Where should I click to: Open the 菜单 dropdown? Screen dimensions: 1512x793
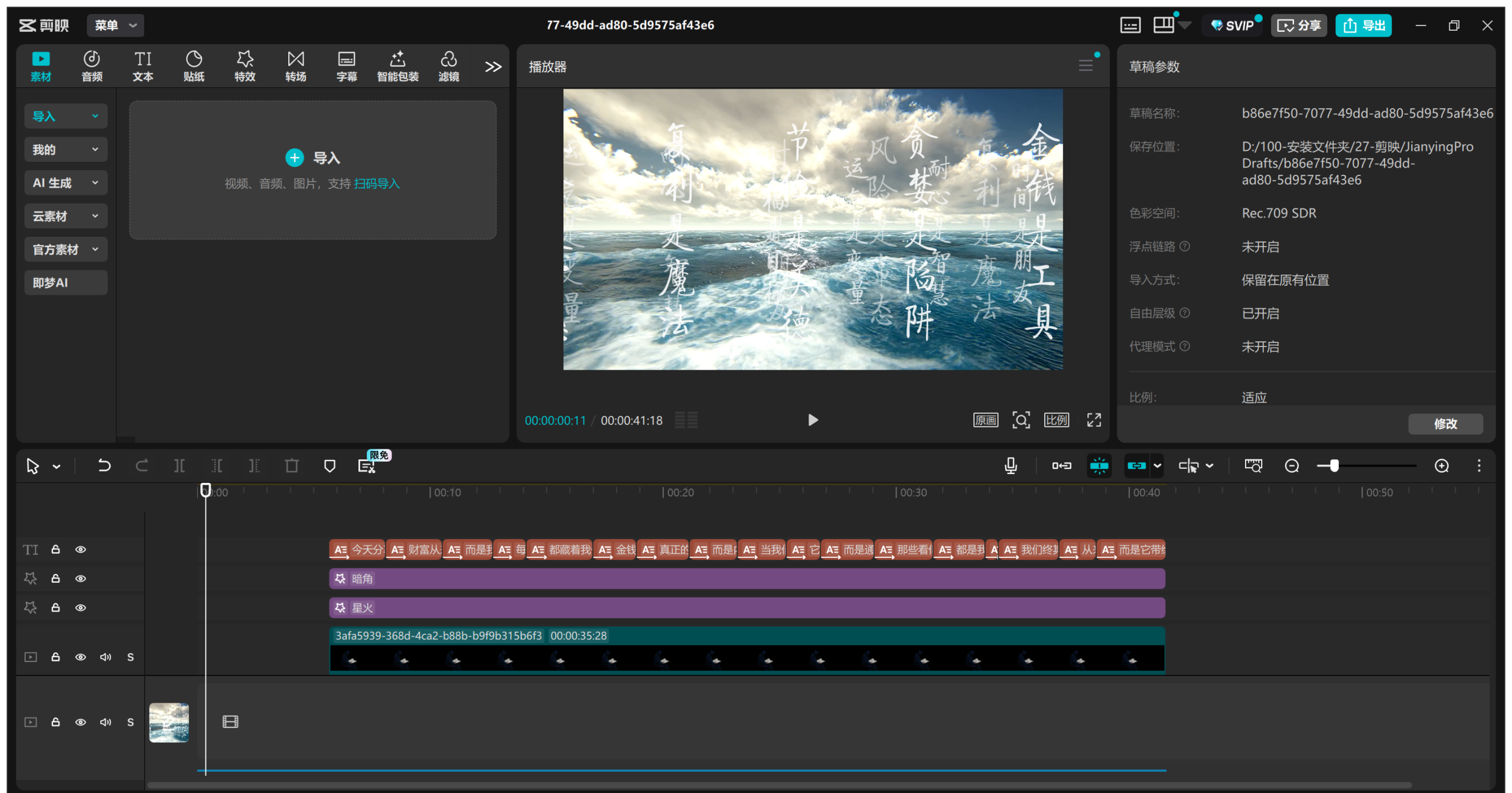115,25
